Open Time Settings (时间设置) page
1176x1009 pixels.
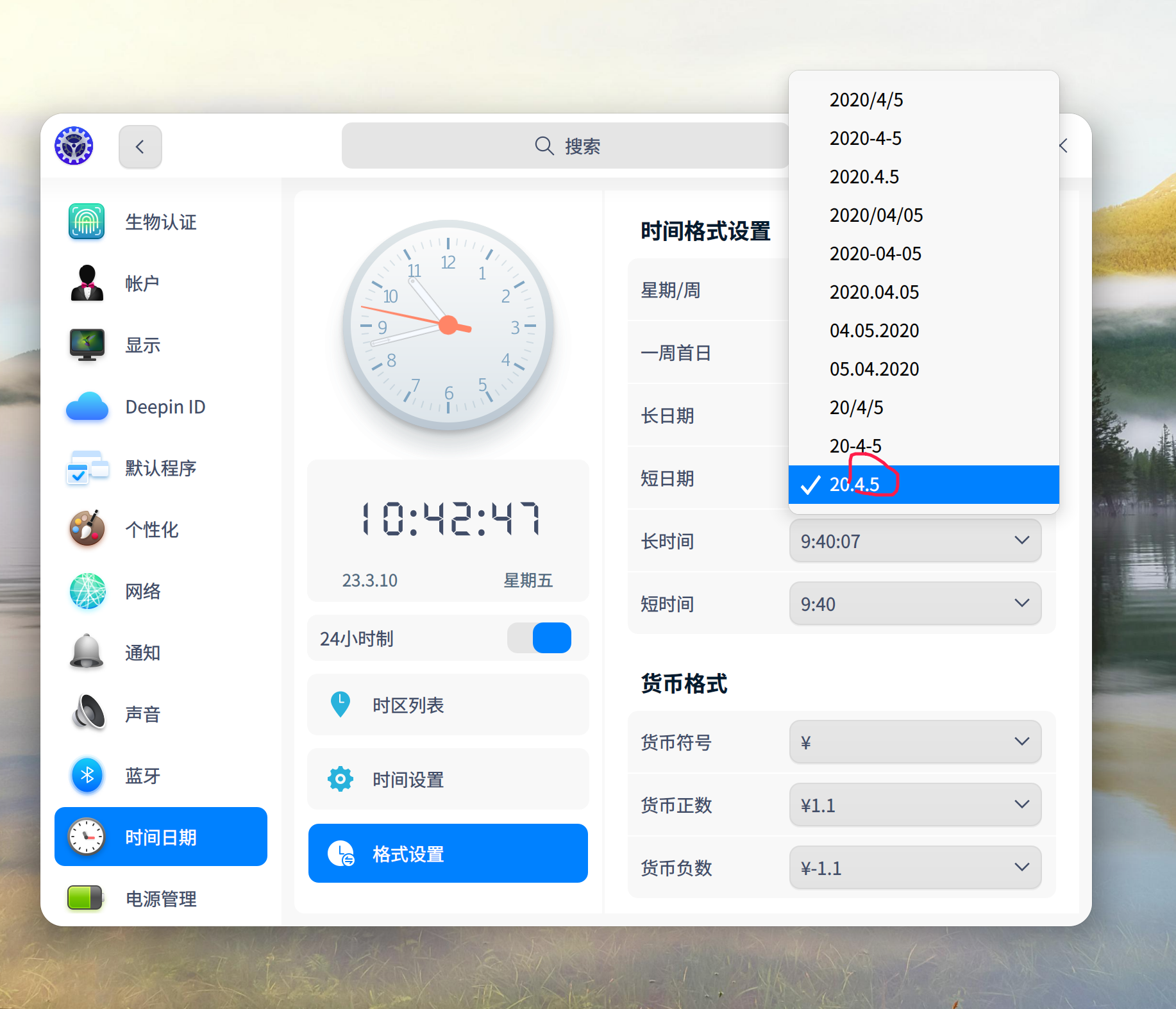448,779
